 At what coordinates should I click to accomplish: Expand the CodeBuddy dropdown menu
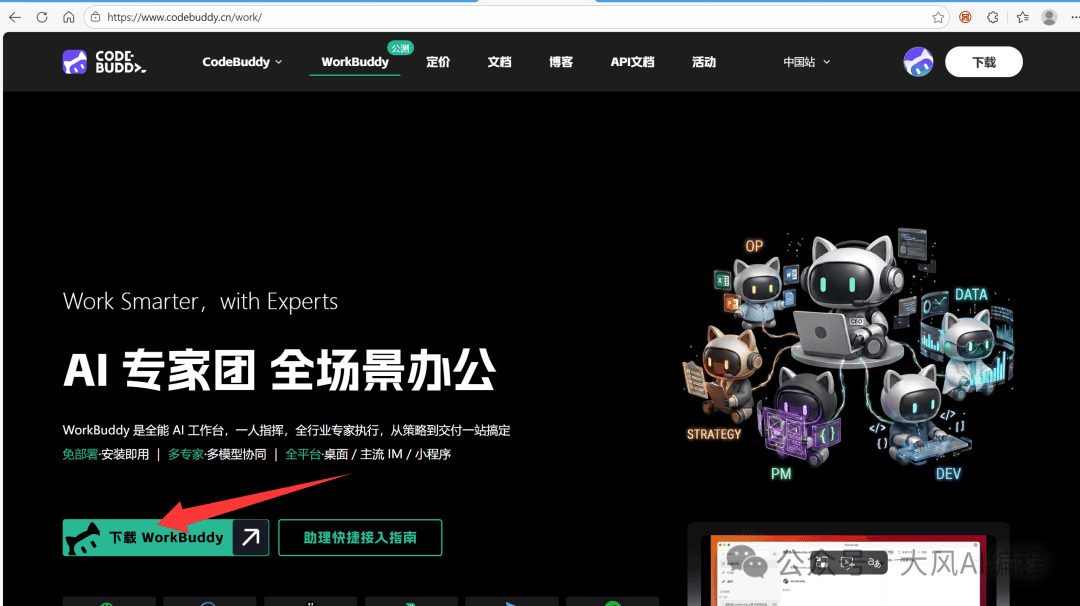click(x=242, y=62)
